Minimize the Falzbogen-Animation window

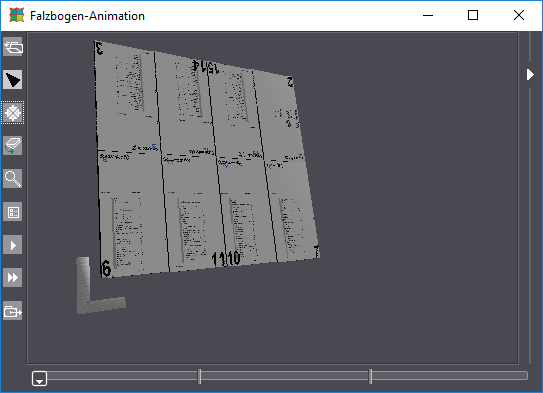click(428, 15)
